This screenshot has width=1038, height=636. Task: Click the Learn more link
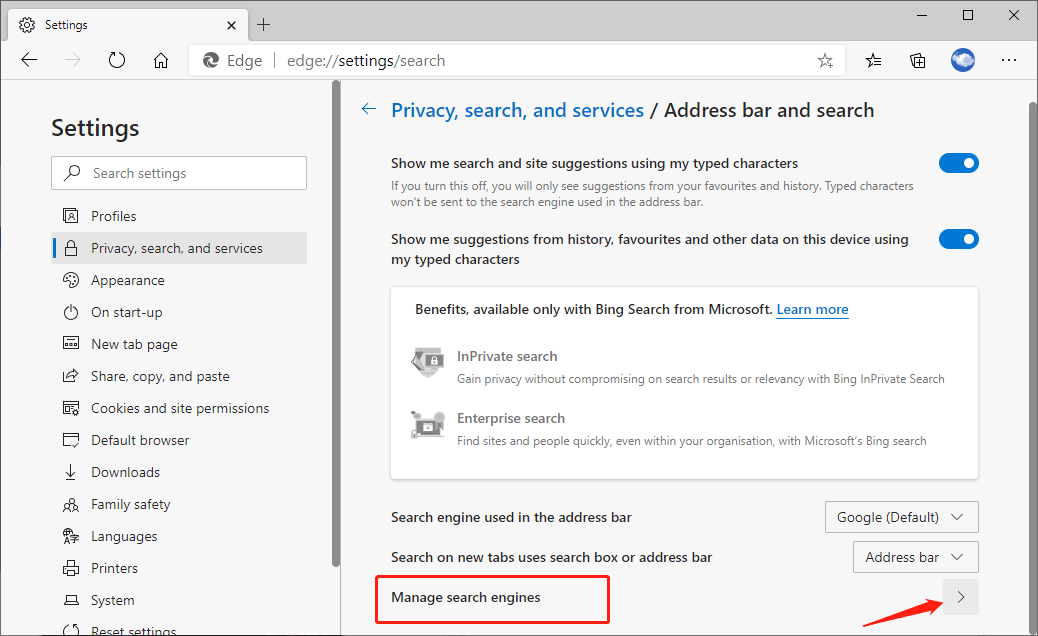click(812, 309)
